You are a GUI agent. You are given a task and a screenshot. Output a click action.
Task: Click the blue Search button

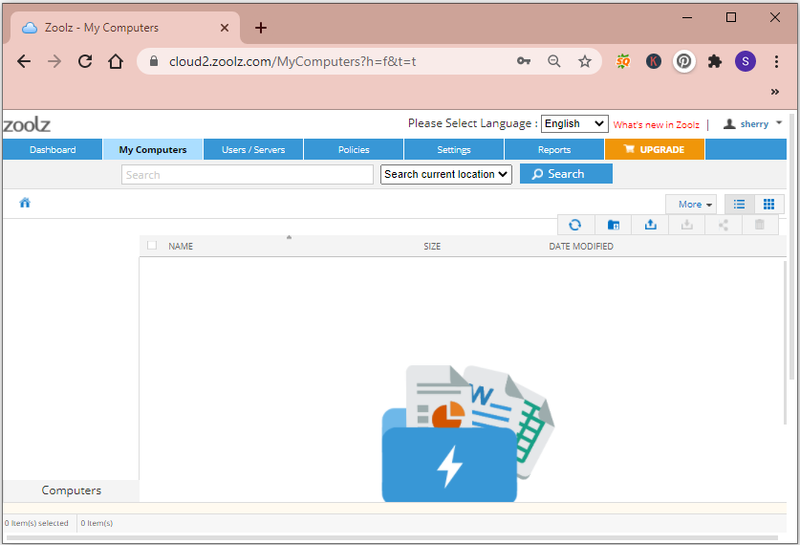pyautogui.click(x=566, y=174)
